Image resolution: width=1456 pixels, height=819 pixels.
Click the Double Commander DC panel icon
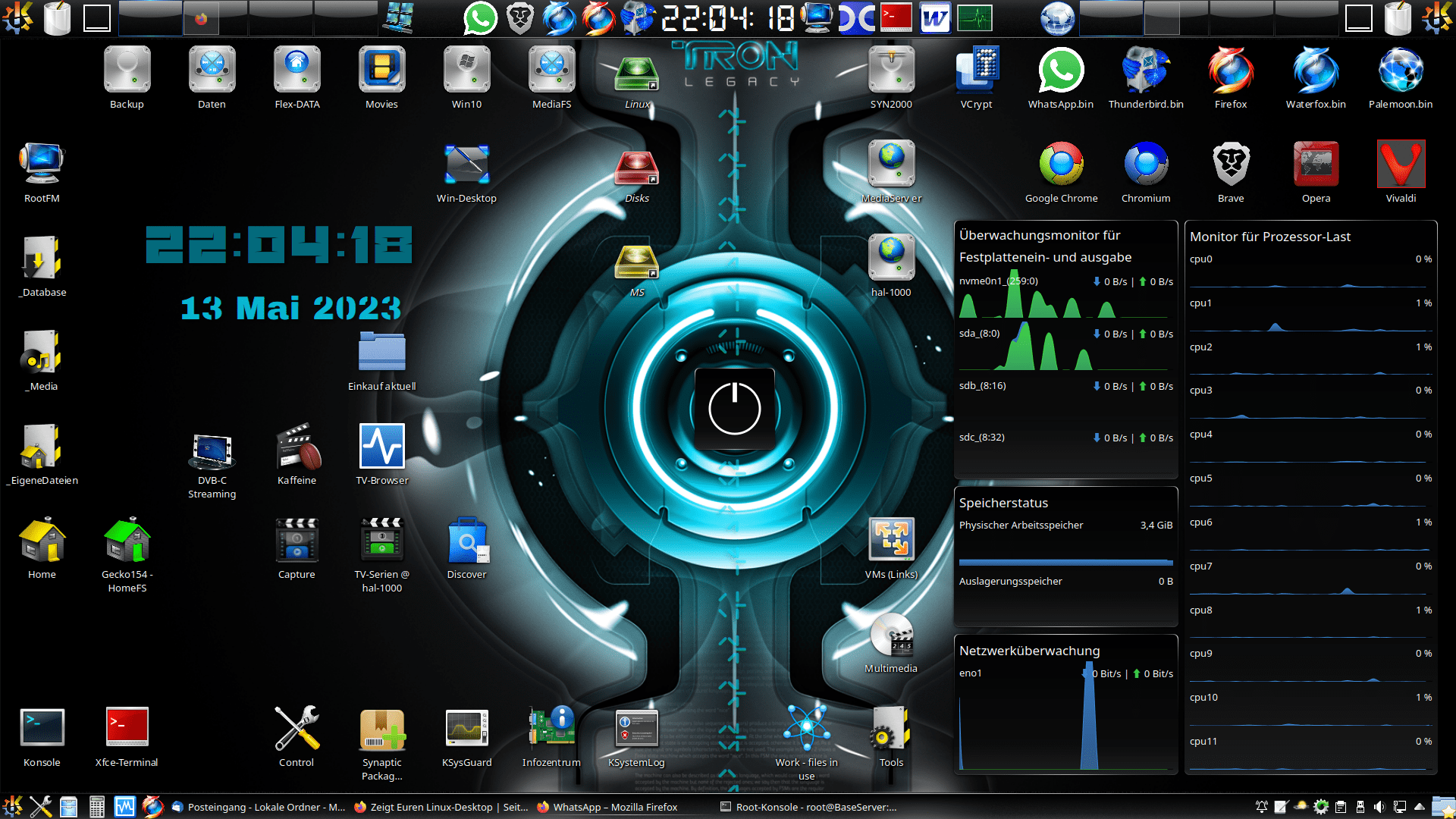click(857, 18)
